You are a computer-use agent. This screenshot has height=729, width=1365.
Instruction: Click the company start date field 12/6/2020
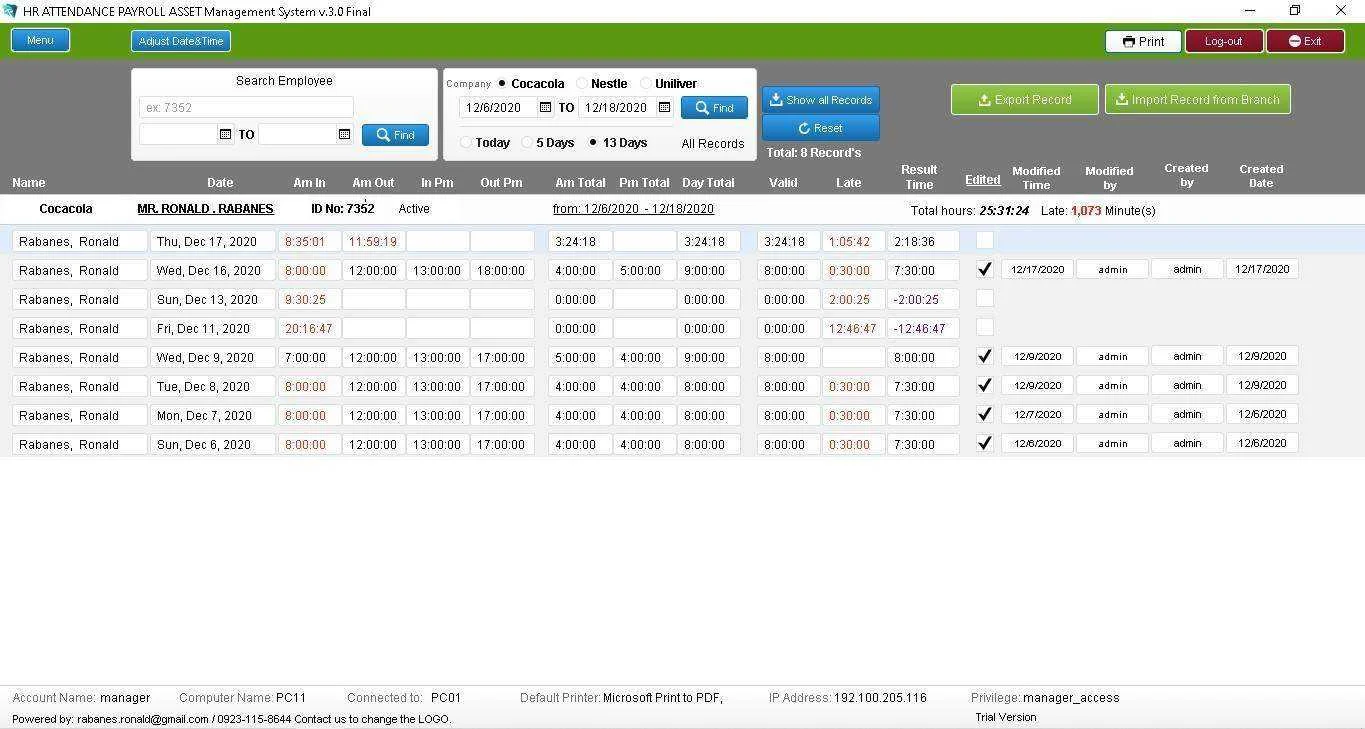pyautogui.click(x=498, y=108)
